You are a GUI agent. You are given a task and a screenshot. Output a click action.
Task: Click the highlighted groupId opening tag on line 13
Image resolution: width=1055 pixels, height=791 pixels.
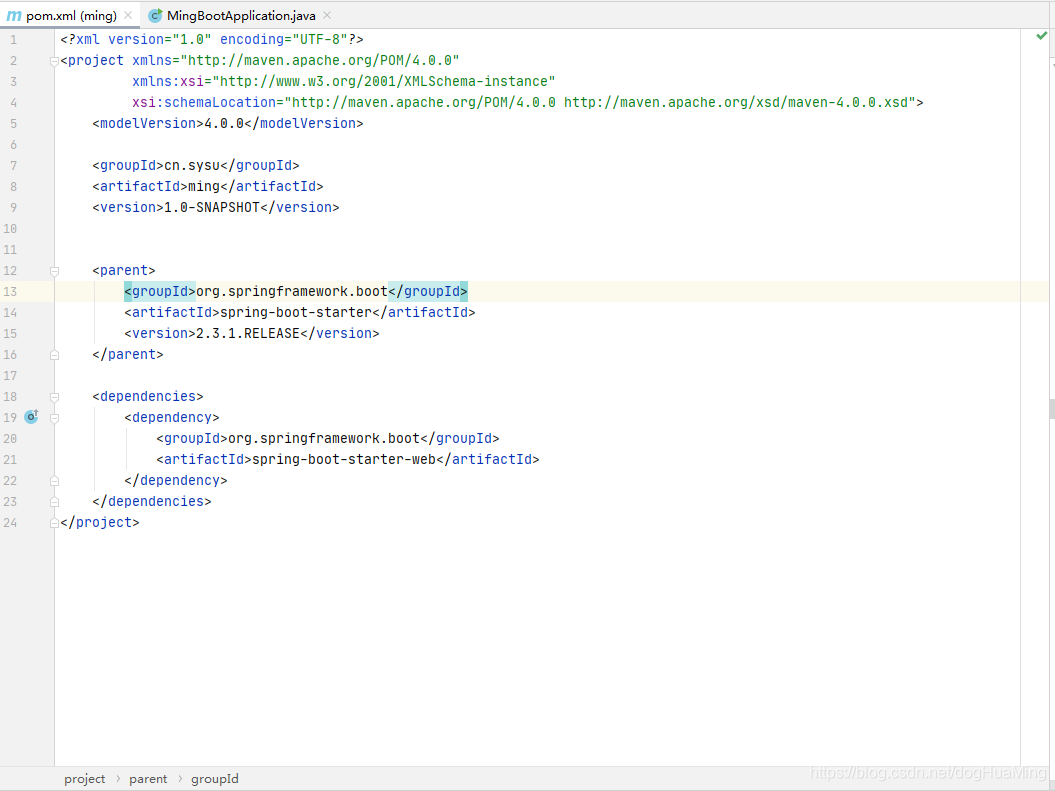pos(160,291)
